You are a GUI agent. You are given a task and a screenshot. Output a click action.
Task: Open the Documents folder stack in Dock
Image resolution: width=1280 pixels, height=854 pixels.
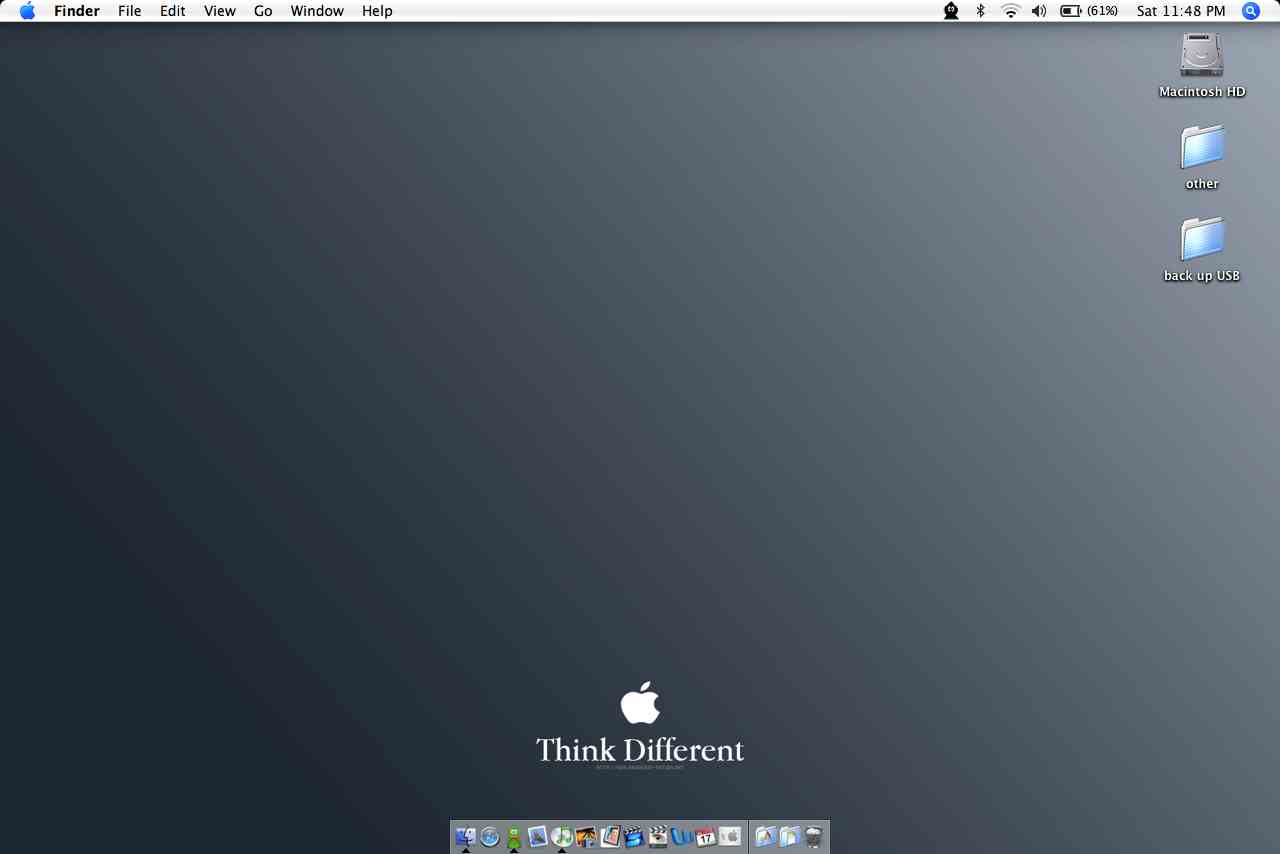click(789, 836)
